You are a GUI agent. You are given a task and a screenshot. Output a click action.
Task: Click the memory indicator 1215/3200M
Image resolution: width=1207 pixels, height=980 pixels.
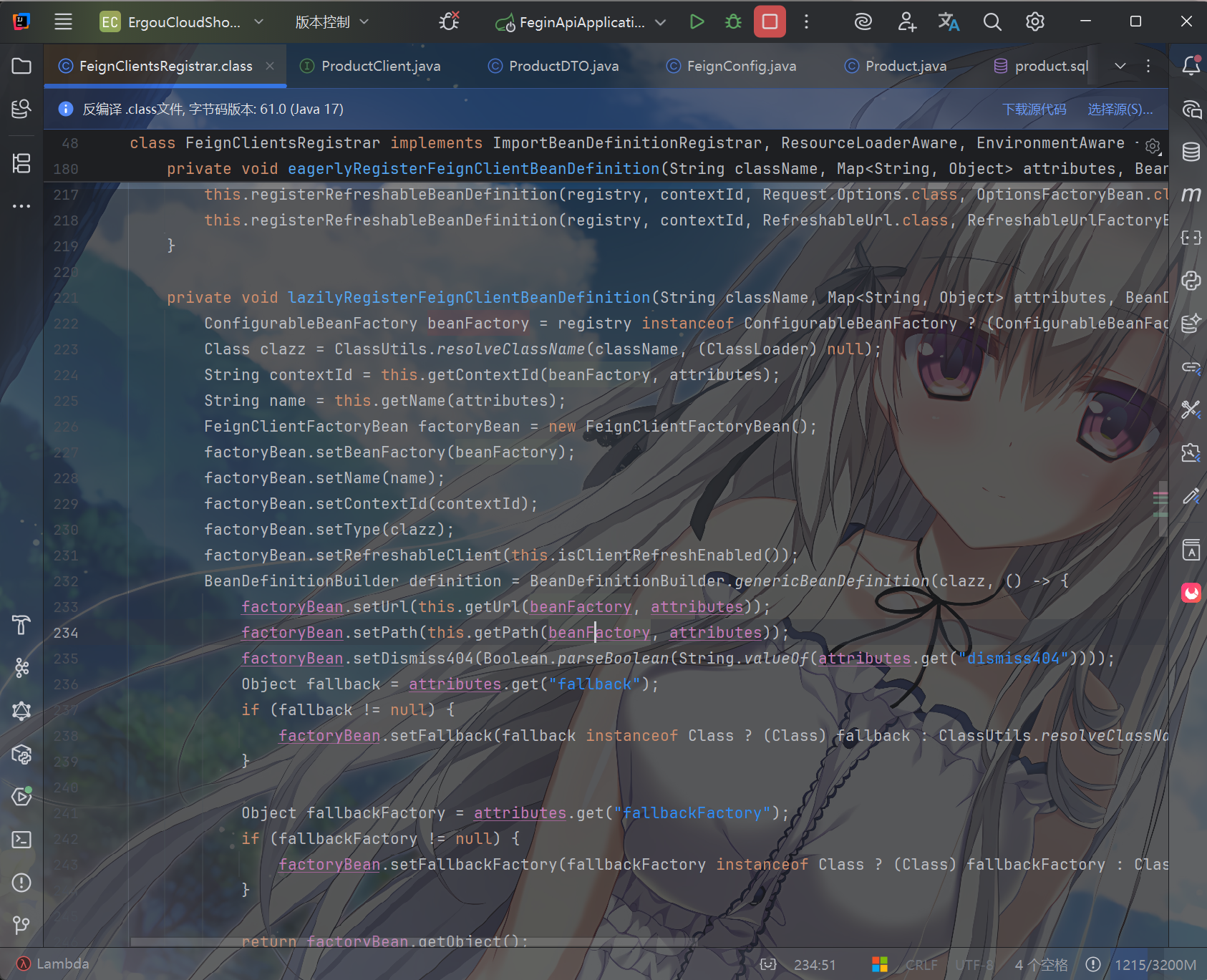[x=1155, y=964]
